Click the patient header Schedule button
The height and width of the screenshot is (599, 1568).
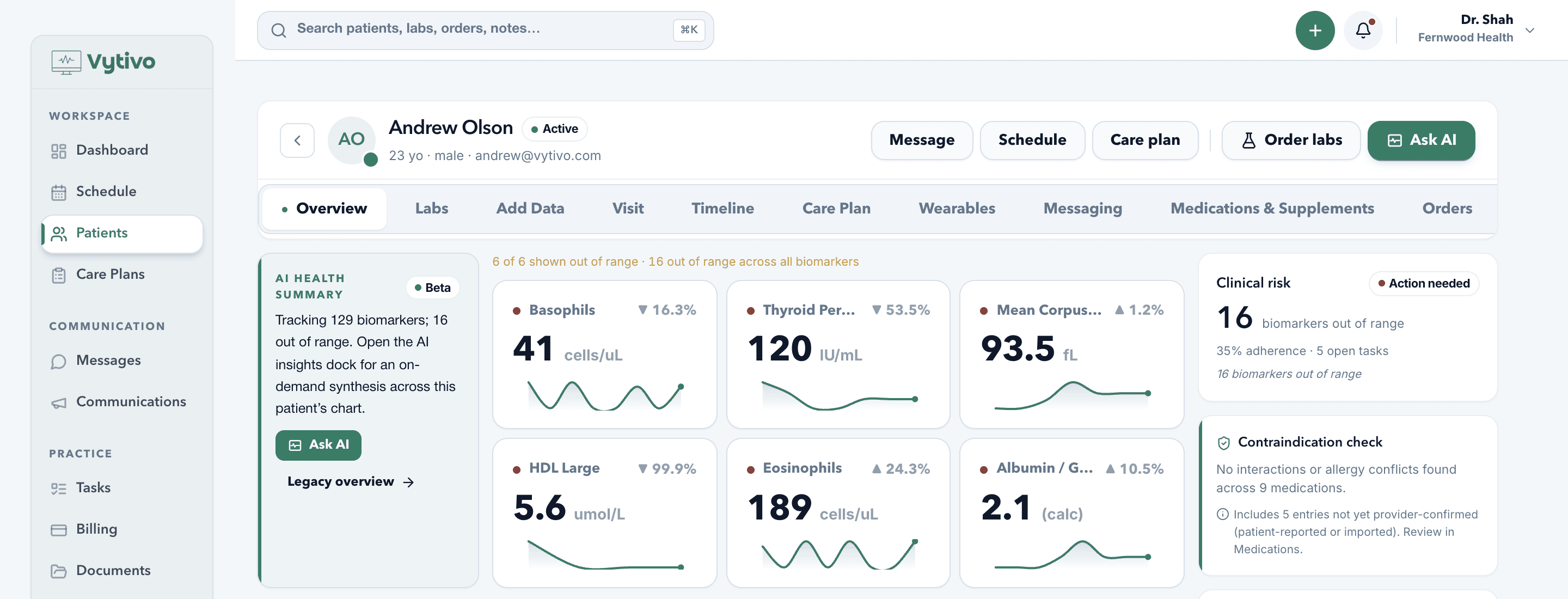pyautogui.click(x=1032, y=140)
